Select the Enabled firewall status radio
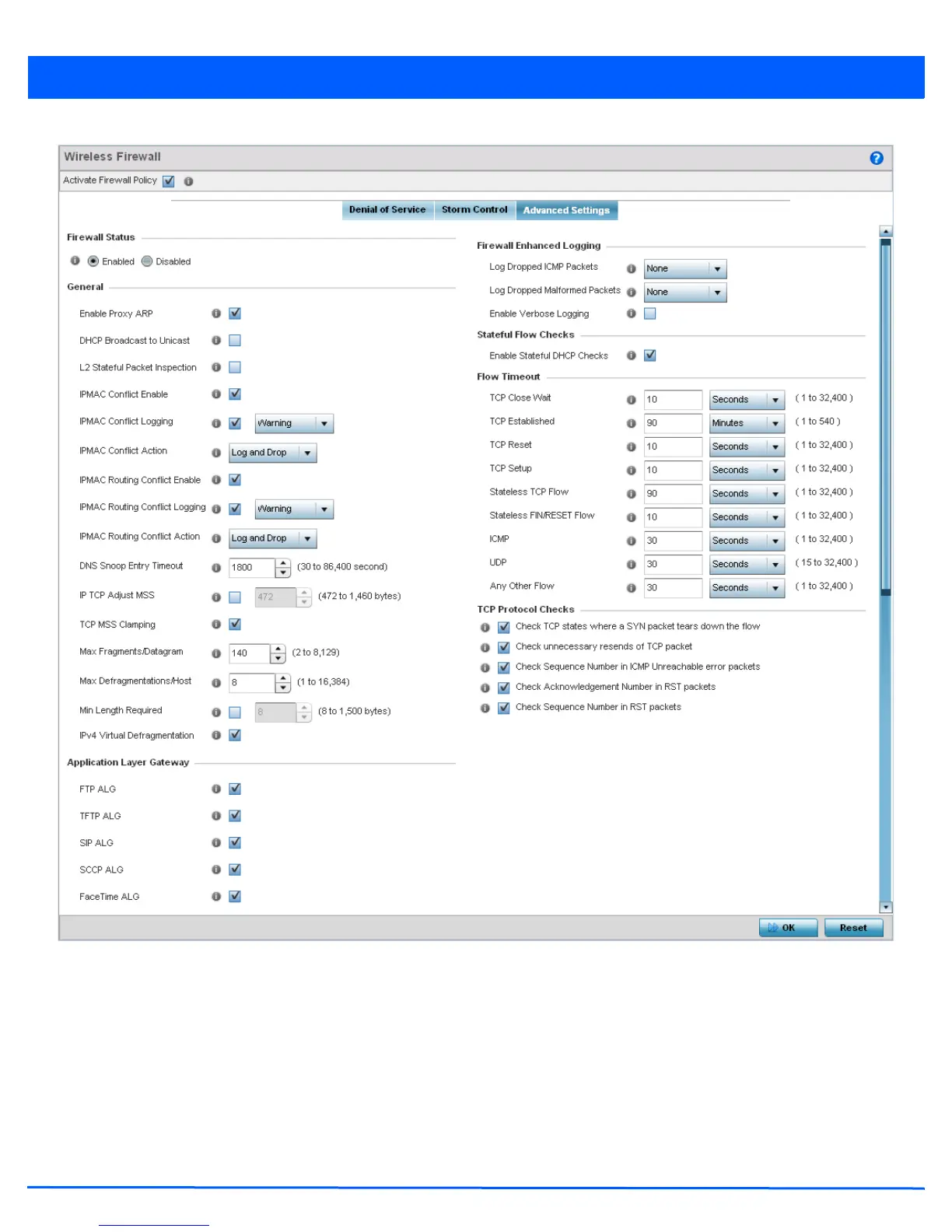Image resolution: width=952 pixels, height=1232 pixels. coord(93,261)
